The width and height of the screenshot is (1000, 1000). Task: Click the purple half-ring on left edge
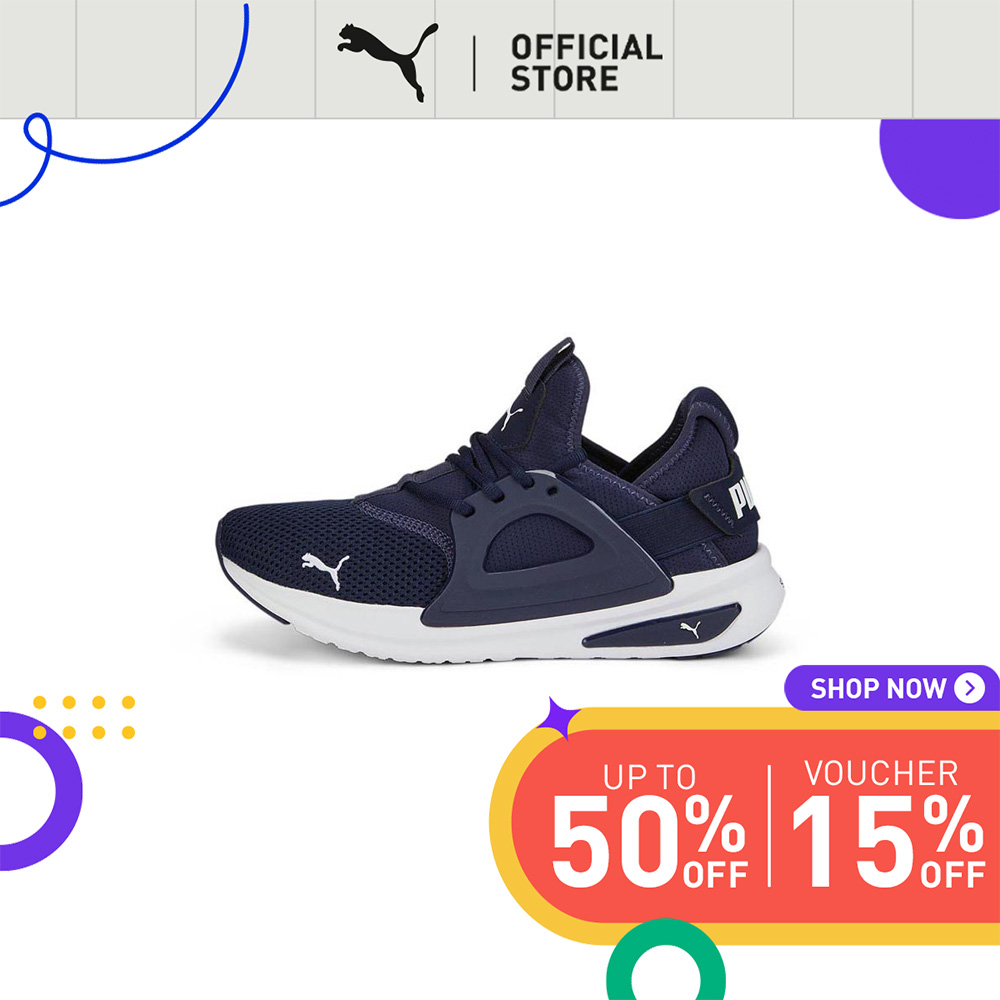pos(40,791)
